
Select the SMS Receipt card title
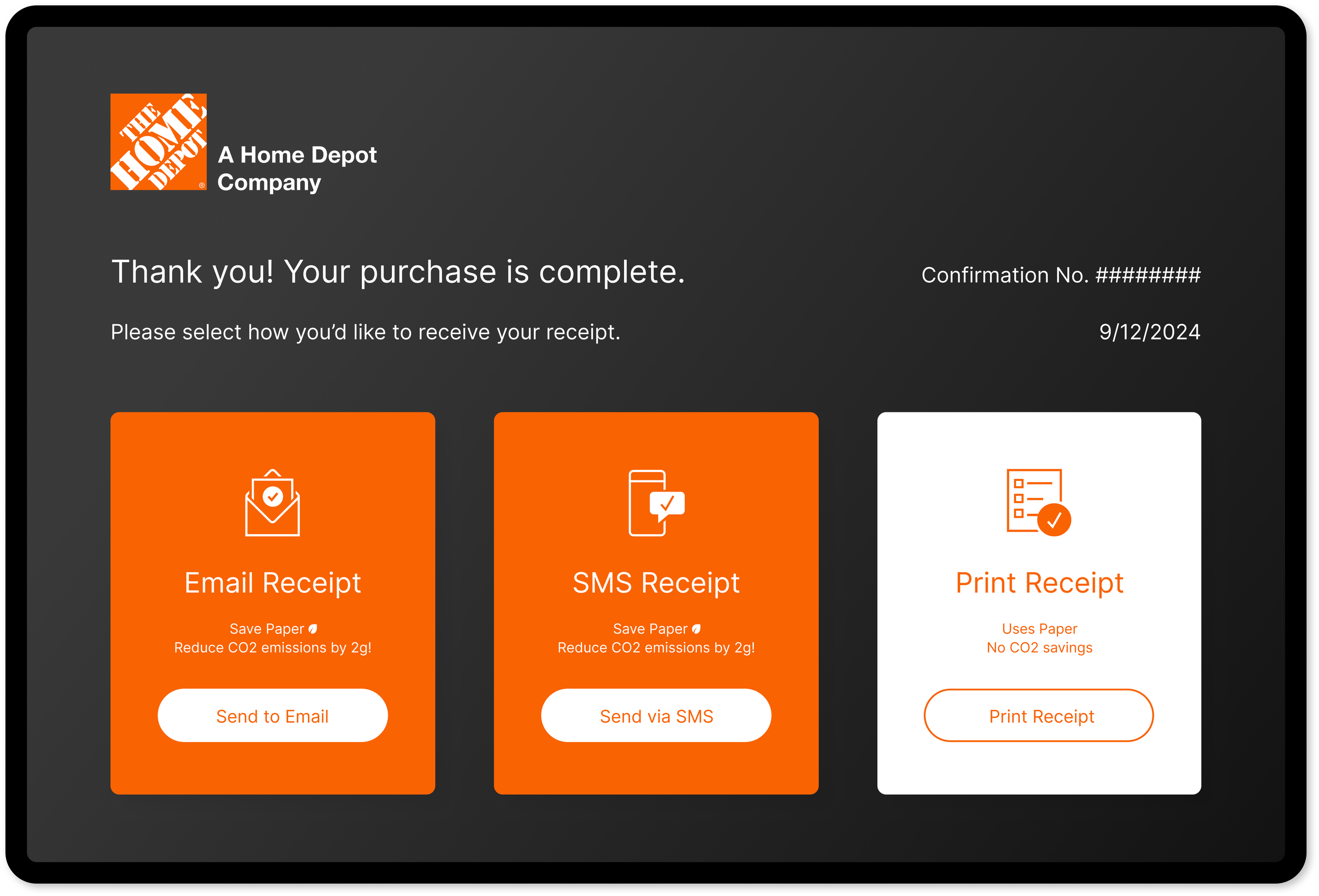[x=656, y=583]
